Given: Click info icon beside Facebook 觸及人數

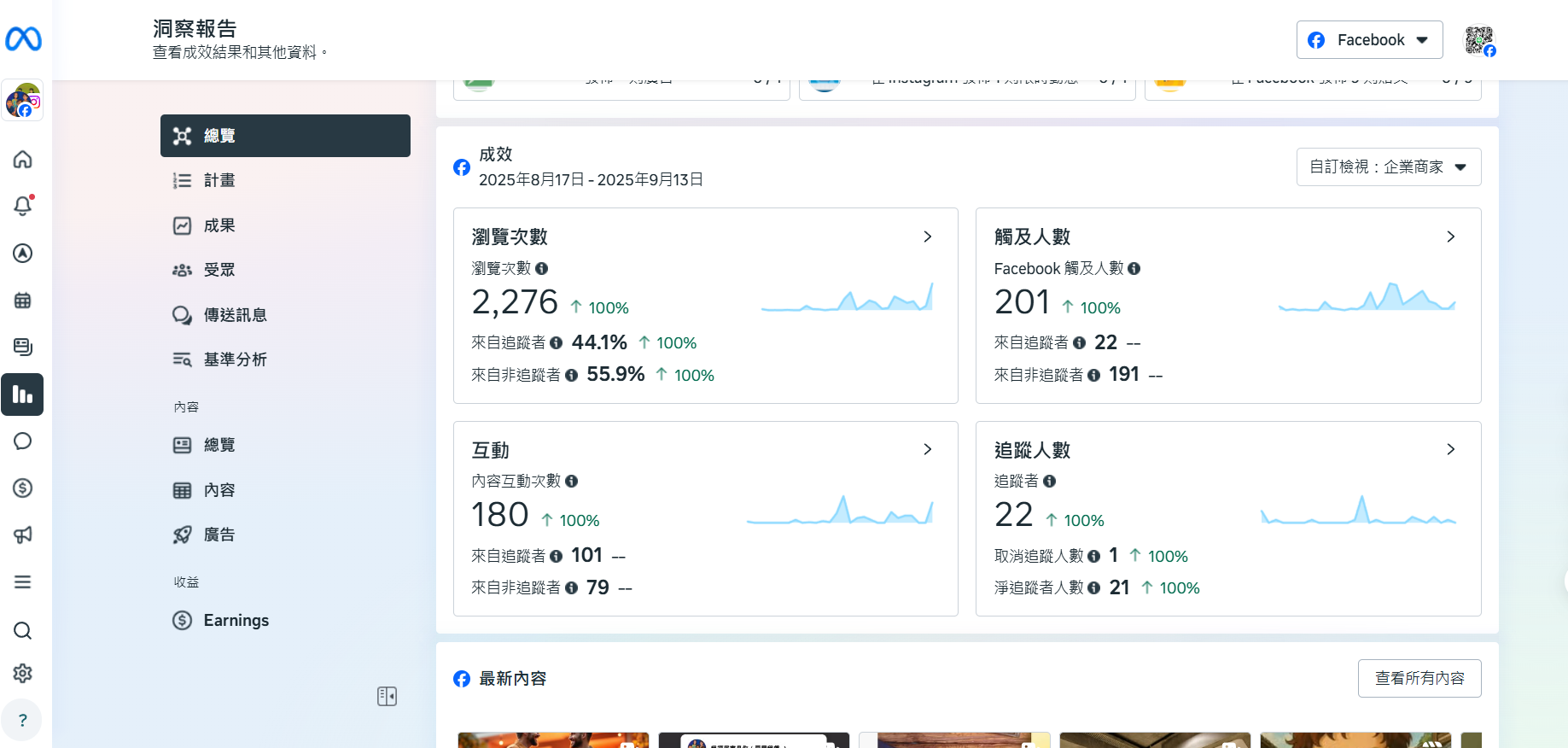Looking at the screenshot, I should (1134, 268).
